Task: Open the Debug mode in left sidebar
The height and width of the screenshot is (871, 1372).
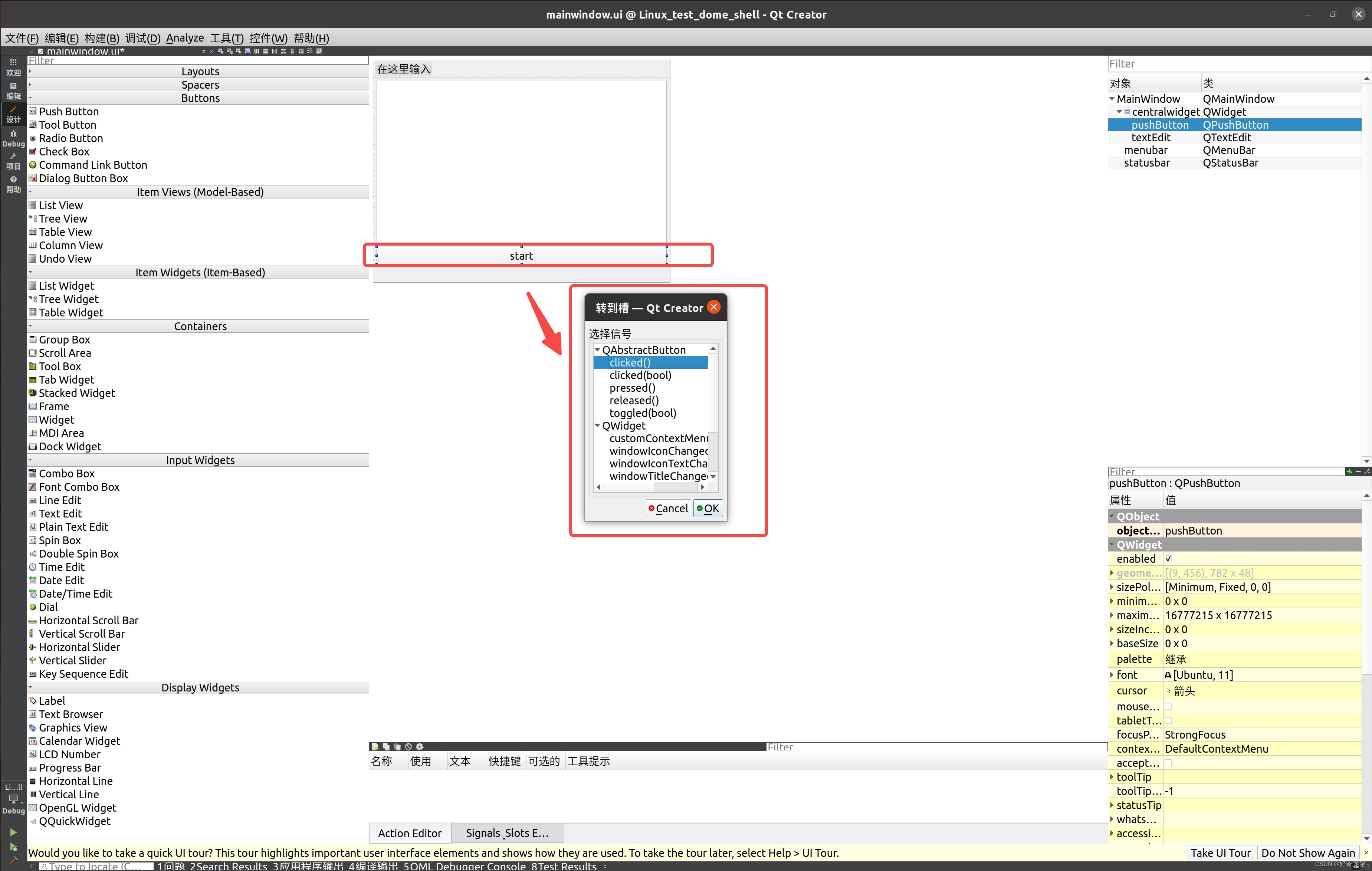Action: click(x=13, y=138)
